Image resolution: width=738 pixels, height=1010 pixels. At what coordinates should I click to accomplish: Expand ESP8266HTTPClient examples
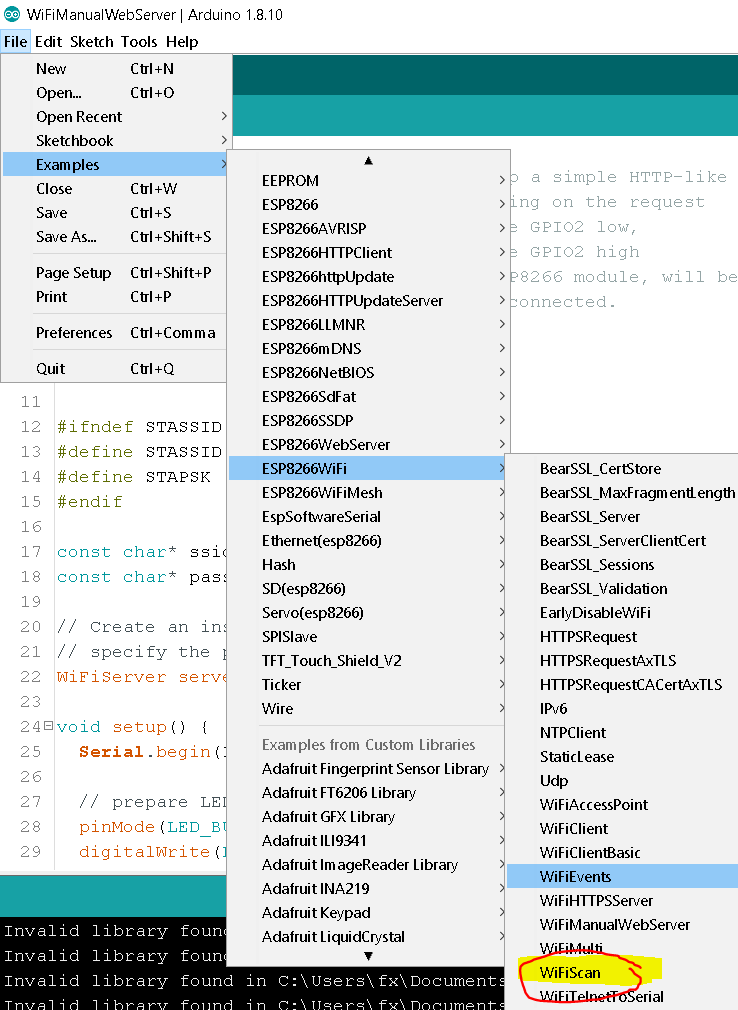pos(368,252)
